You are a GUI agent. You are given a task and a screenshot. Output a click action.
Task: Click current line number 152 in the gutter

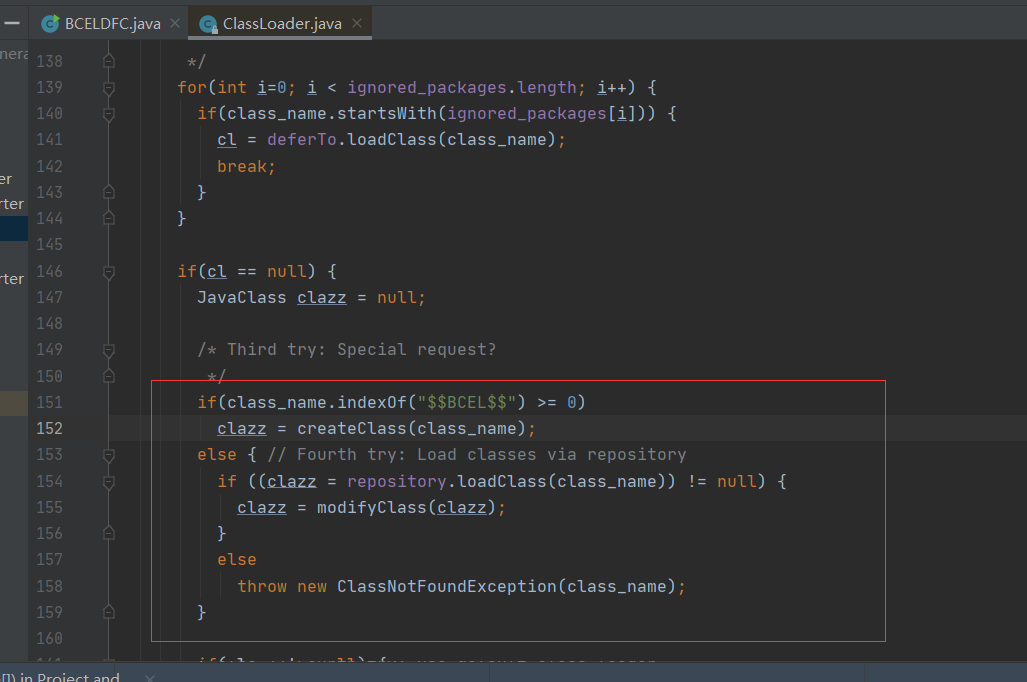tap(50, 428)
